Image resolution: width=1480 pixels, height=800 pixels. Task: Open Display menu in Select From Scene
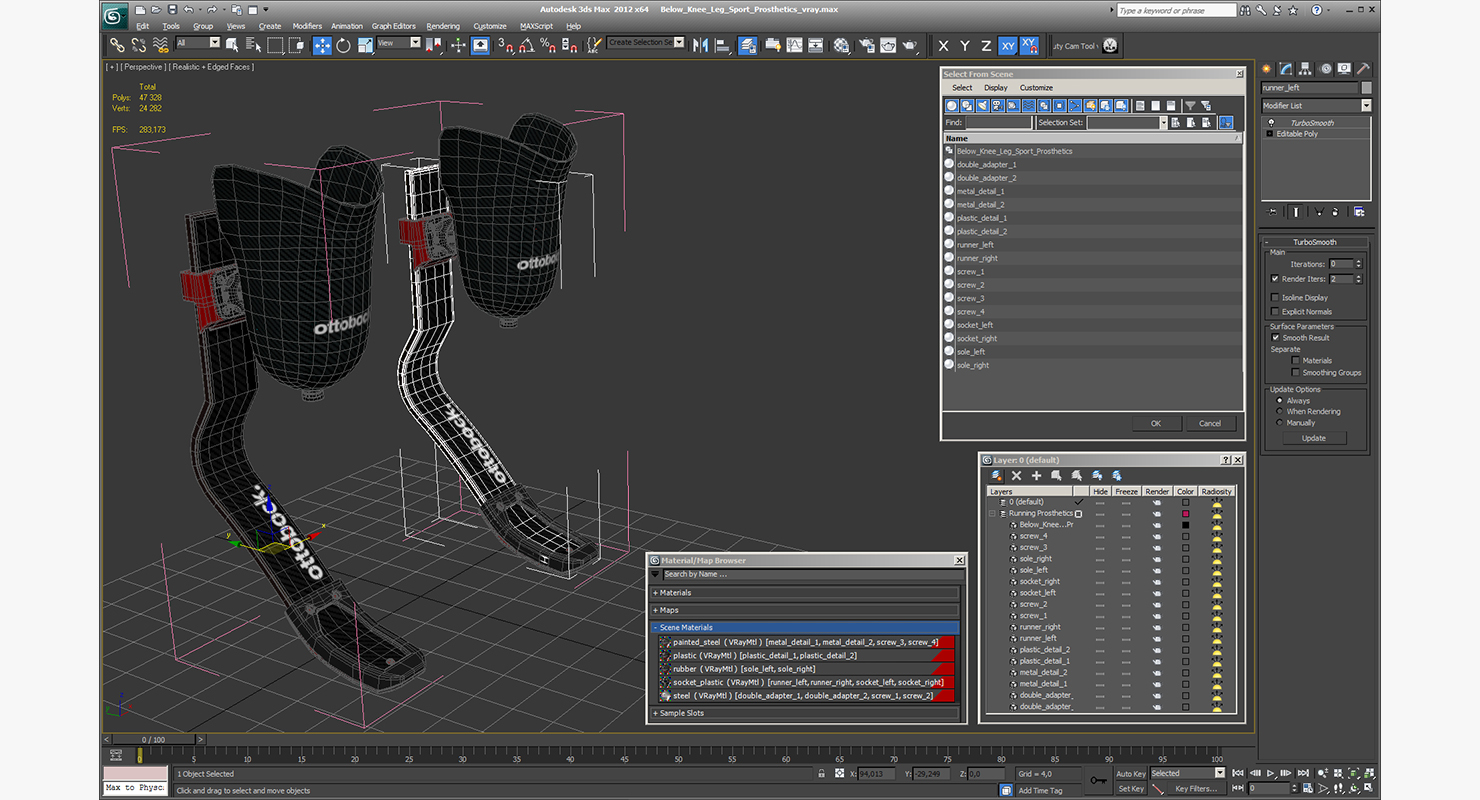coord(996,88)
